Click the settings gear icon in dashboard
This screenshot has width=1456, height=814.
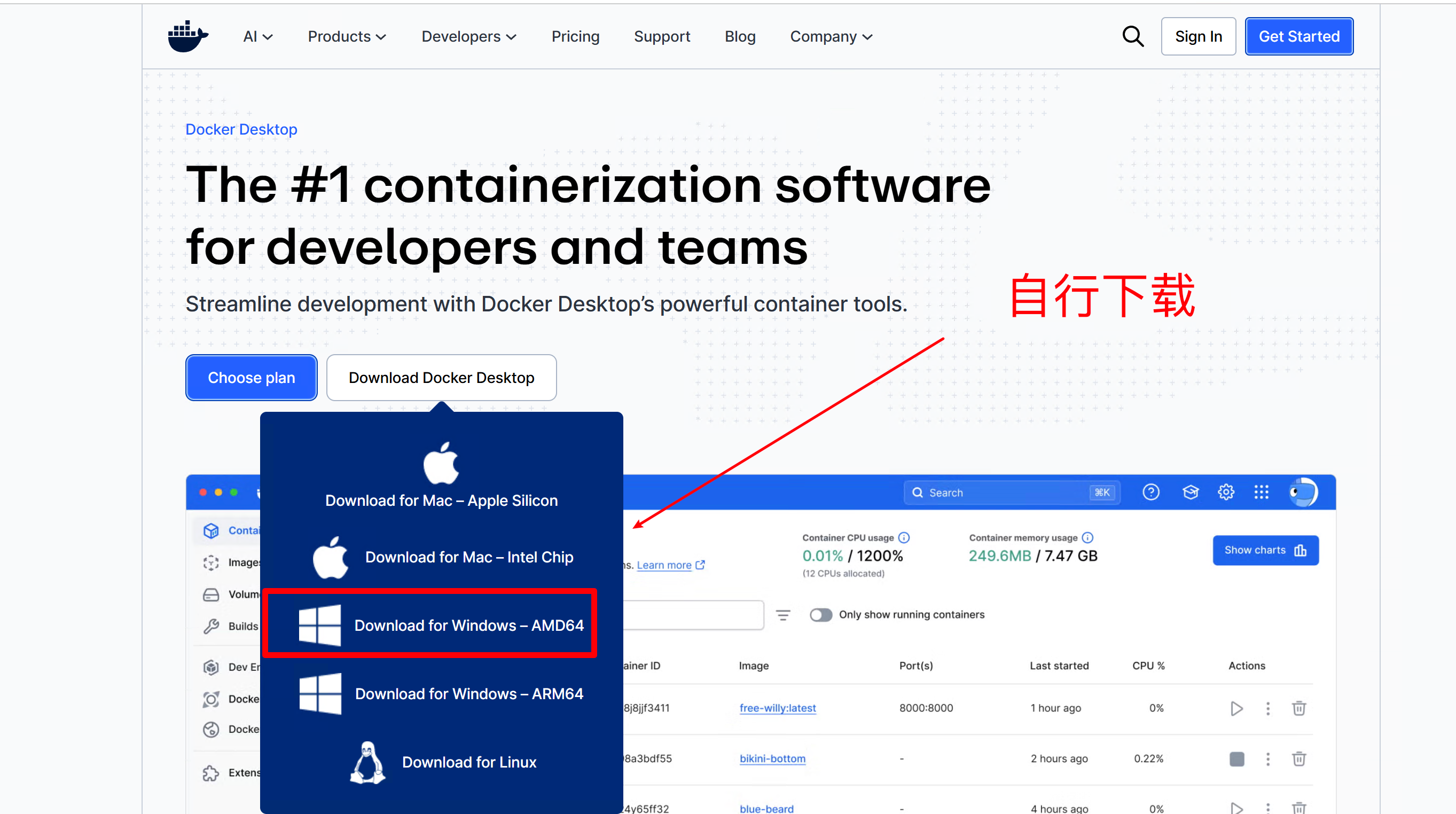(x=1225, y=492)
